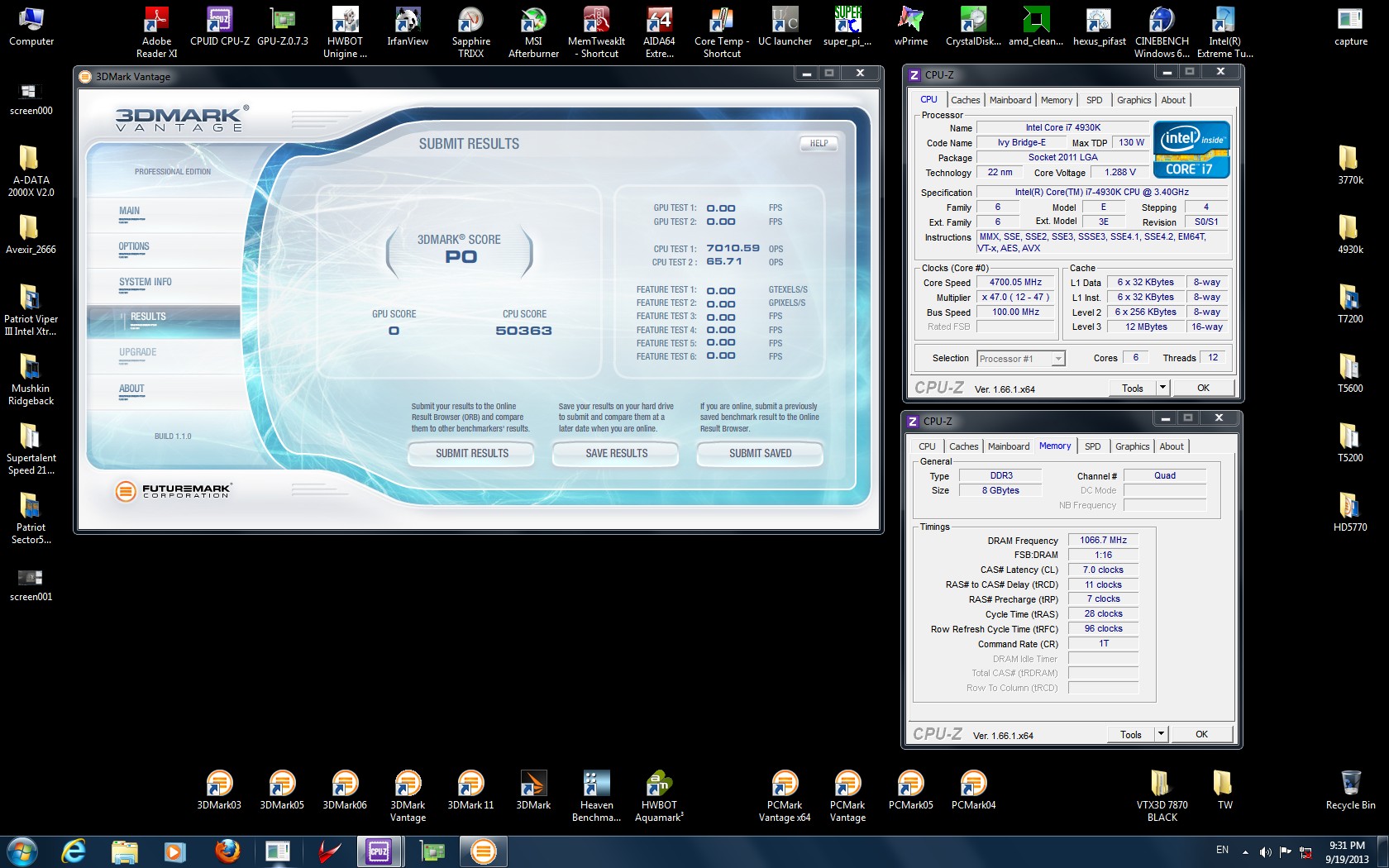
Task: Click the taskbar clock showing 9:31 PM
Action: tap(1347, 852)
